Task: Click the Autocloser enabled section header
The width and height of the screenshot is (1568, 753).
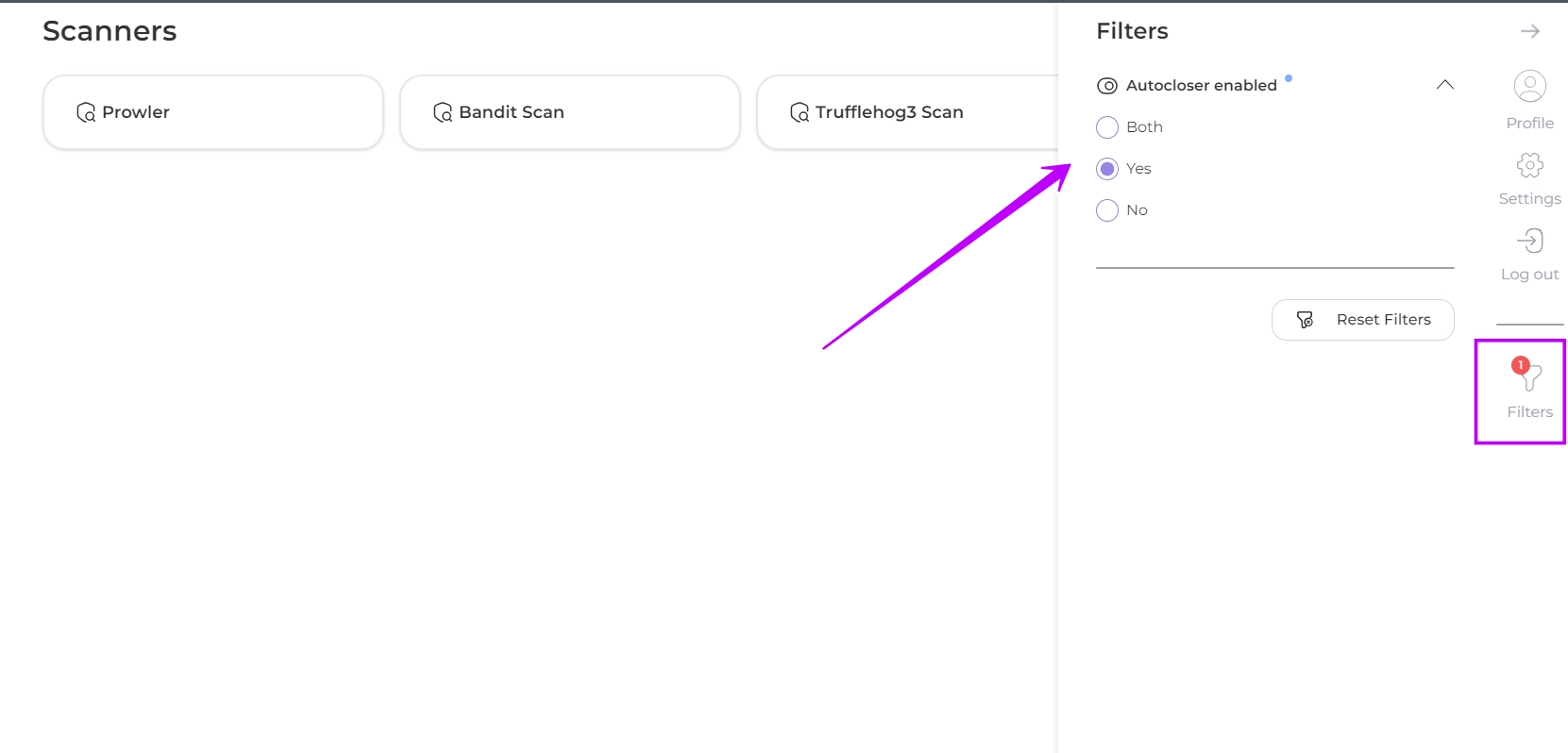Action: pyautogui.click(x=1201, y=86)
